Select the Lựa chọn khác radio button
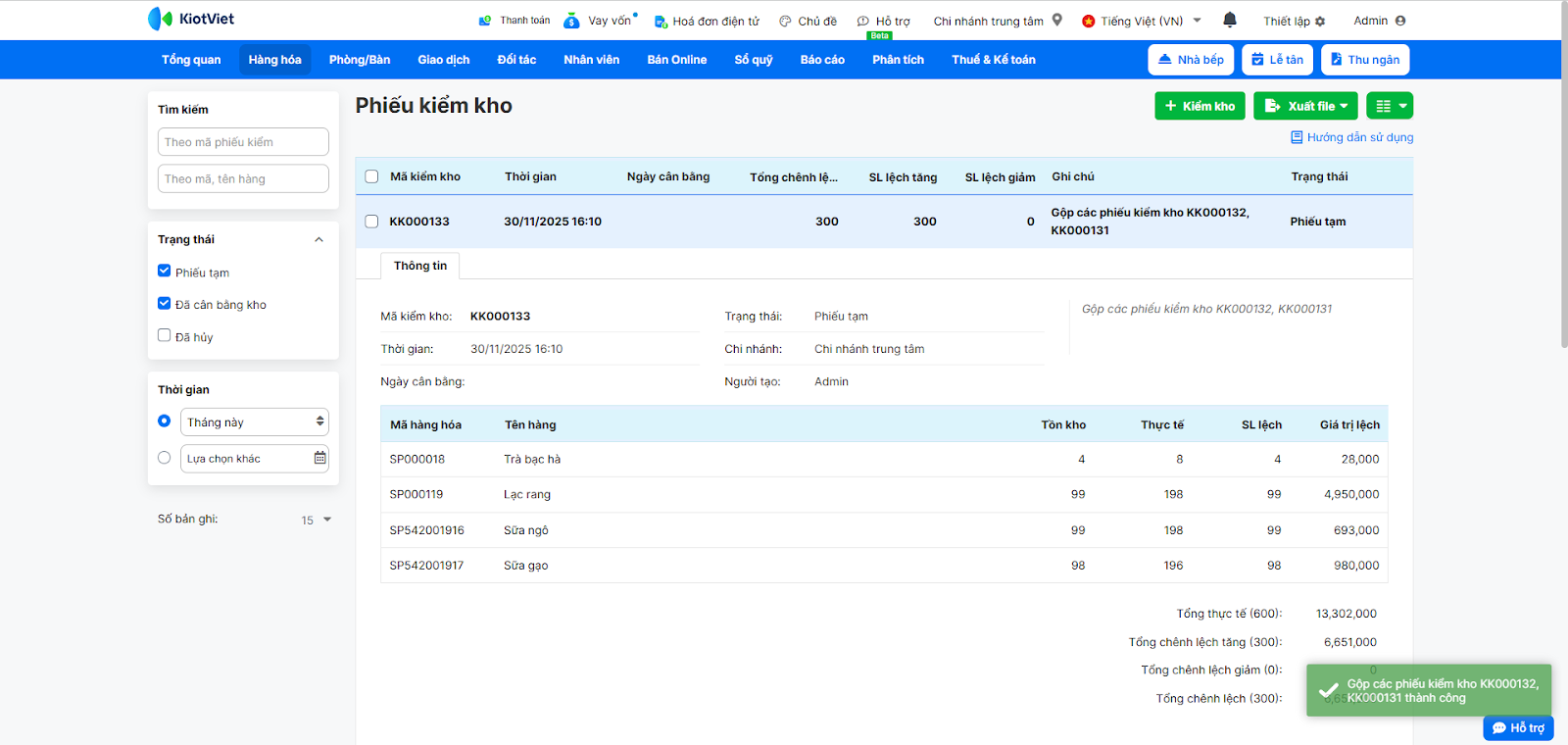The image size is (1568, 745). coord(165,458)
